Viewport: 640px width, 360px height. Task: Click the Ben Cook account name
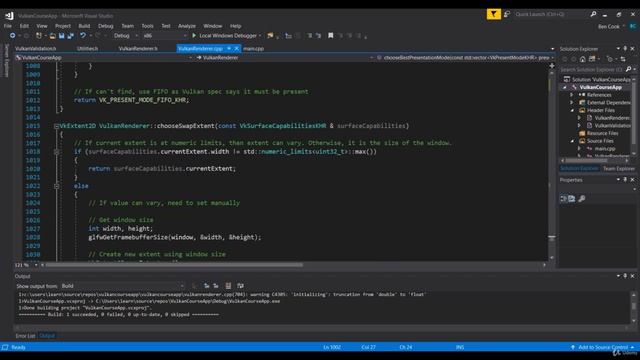[x=609, y=27]
